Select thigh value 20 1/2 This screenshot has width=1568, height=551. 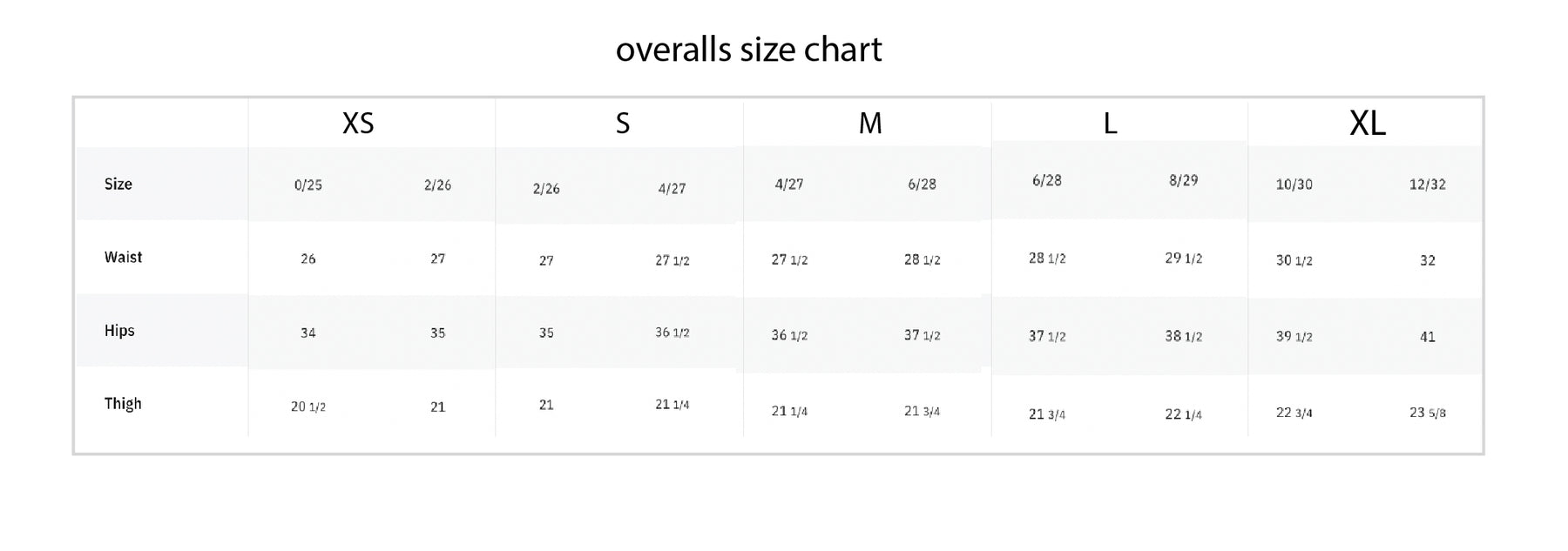tap(308, 407)
